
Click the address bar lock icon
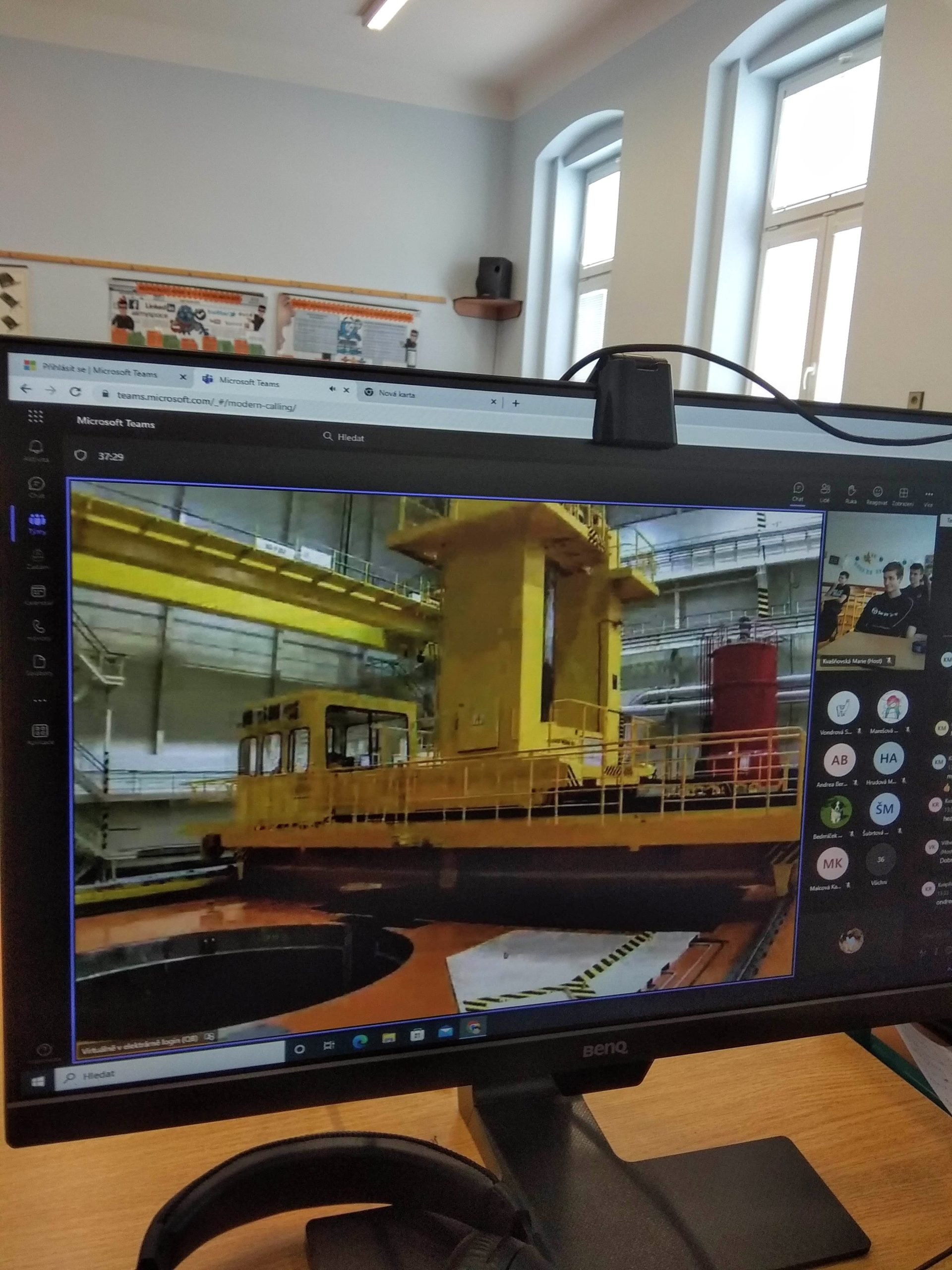point(105,394)
